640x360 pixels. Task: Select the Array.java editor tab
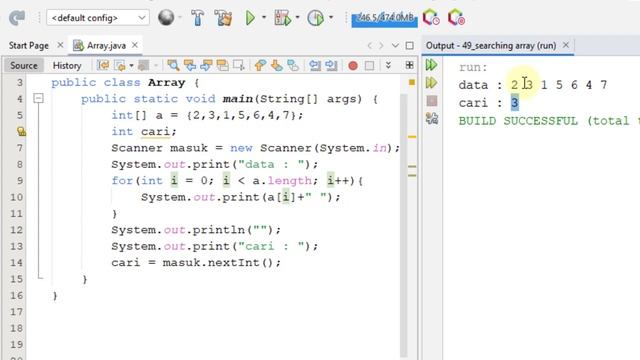point(106,45)
